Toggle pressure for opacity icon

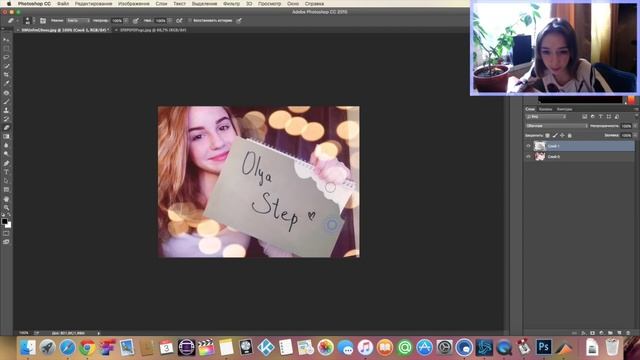[x=136, y=20]
